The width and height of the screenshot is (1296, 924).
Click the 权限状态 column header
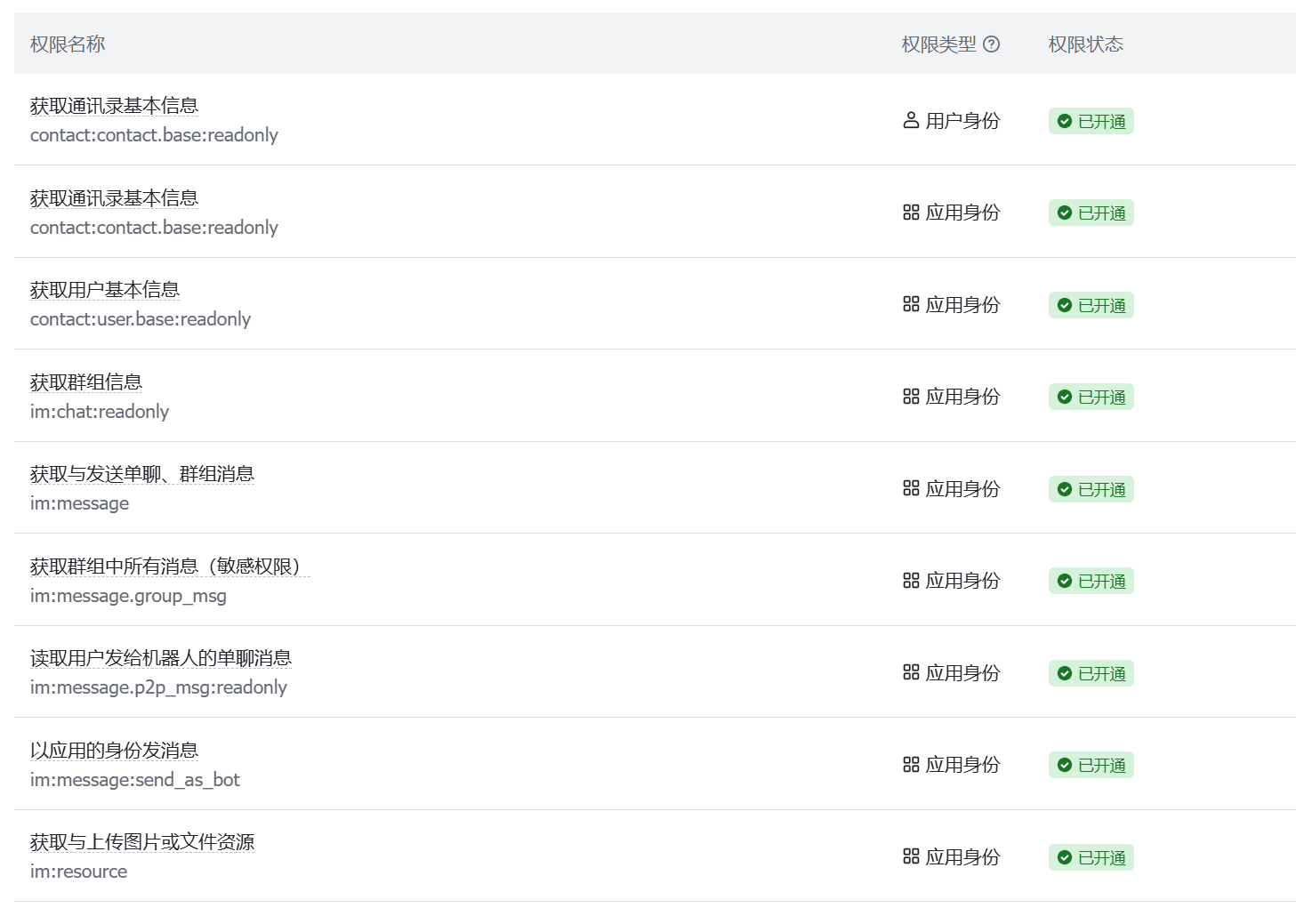point(1085,44)
